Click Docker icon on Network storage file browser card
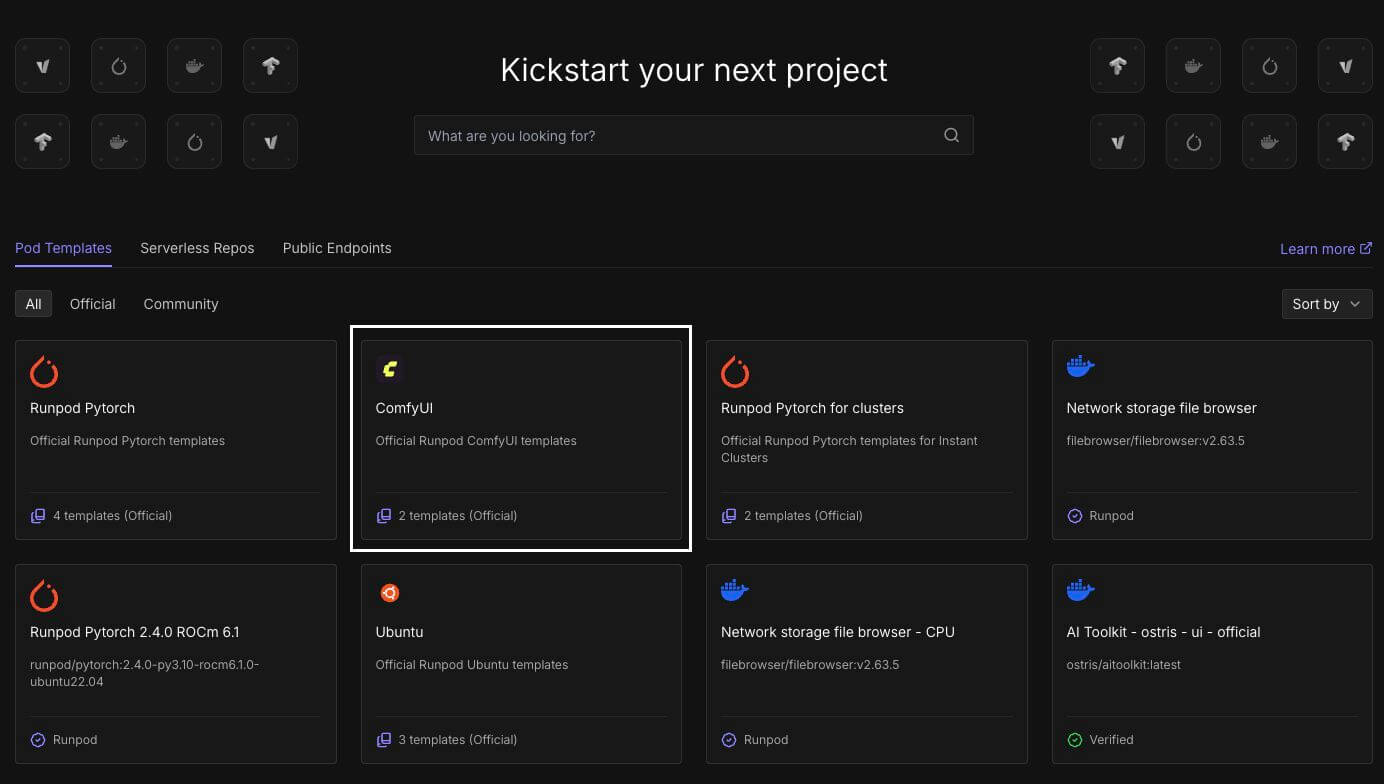1384x784 pixels. pyautogui.click(x=1081, y=367)
